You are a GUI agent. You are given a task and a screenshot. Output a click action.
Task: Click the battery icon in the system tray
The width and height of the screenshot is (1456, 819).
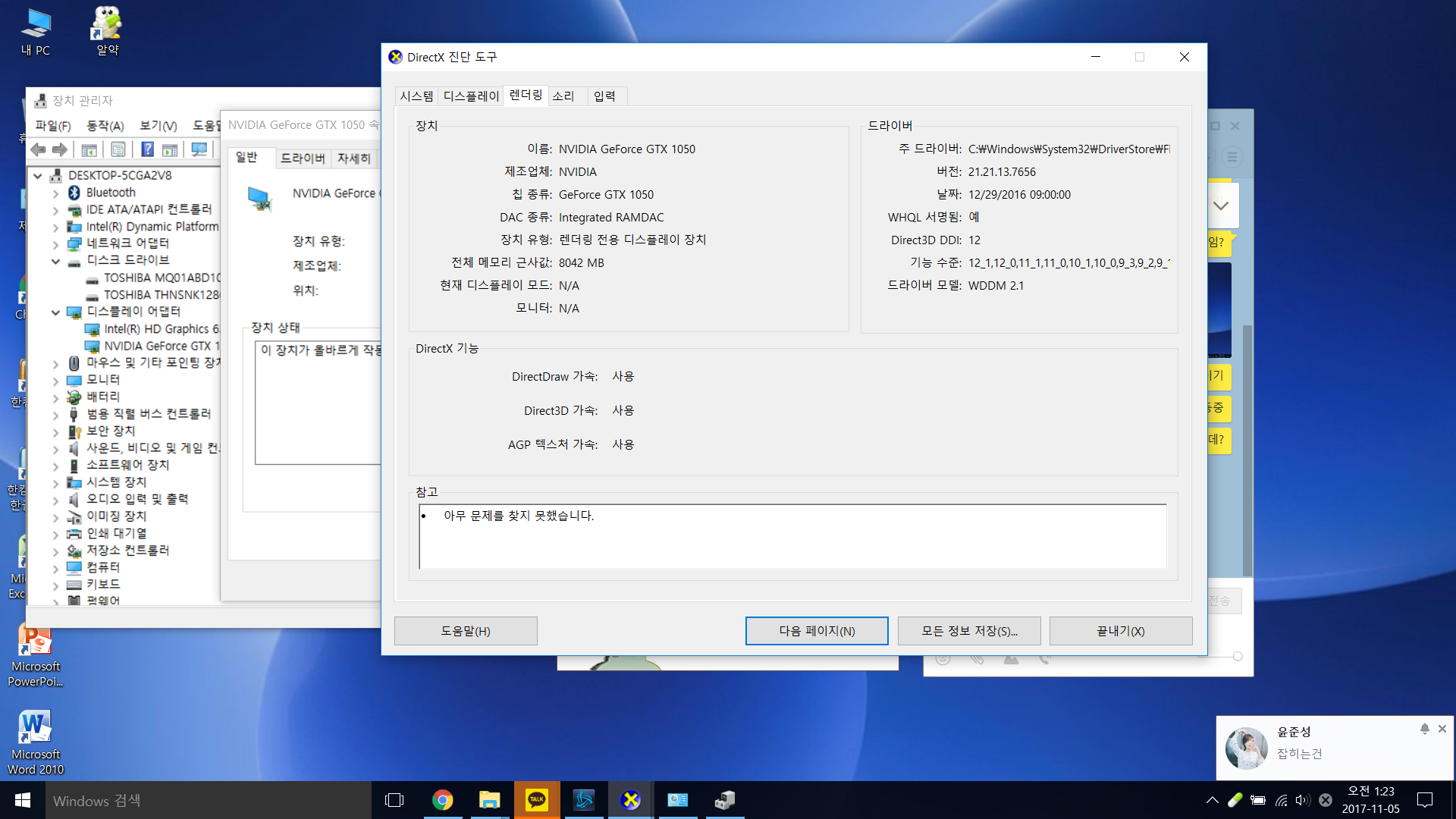tap(1258, 800)
